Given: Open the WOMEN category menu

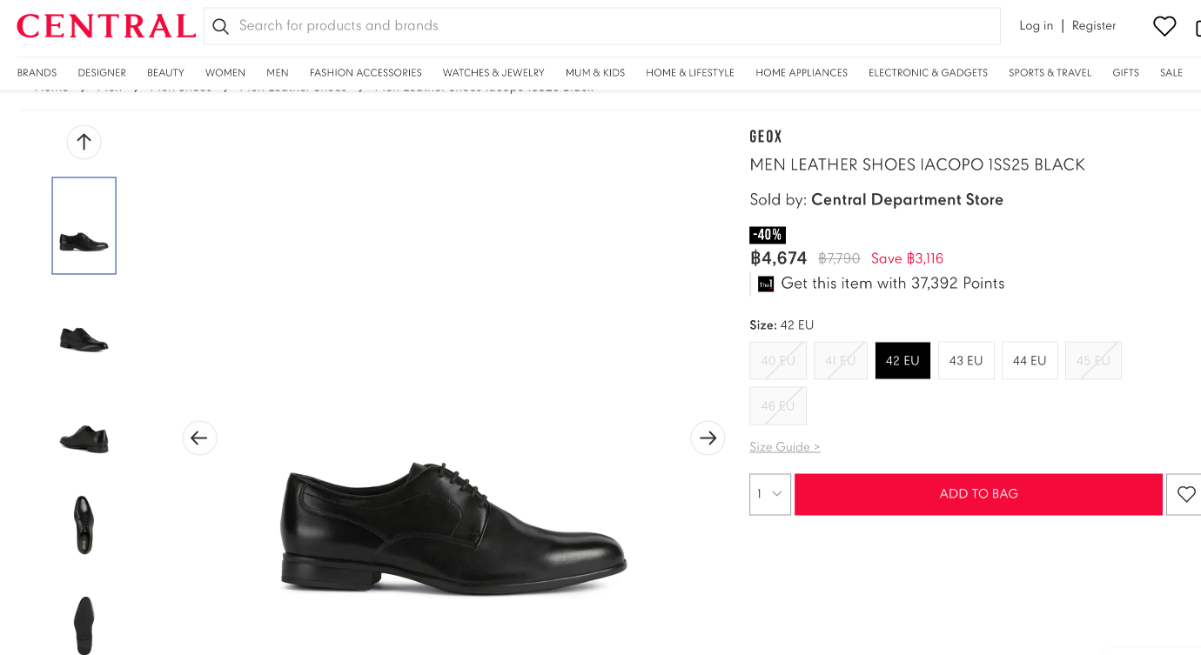Looking at the screenshot, I should (225, 73).
